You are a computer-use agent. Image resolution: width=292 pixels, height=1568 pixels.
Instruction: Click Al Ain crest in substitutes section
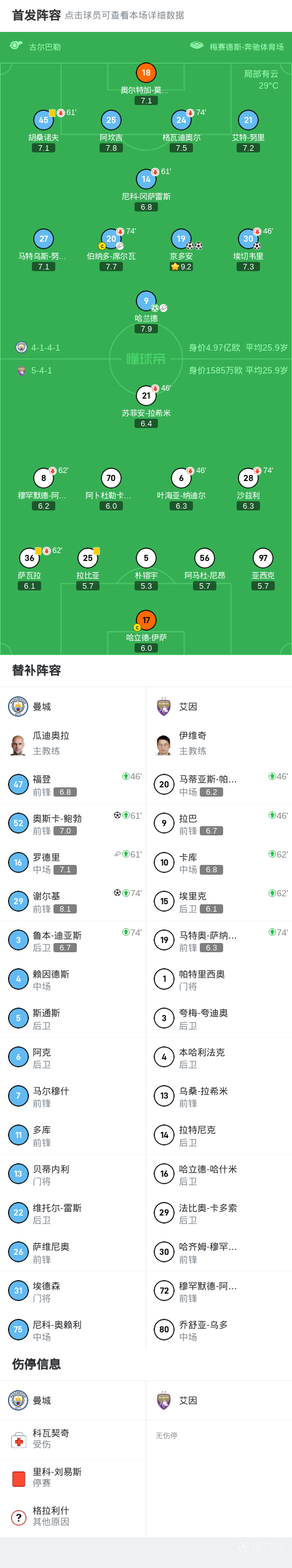pos(164,706)
